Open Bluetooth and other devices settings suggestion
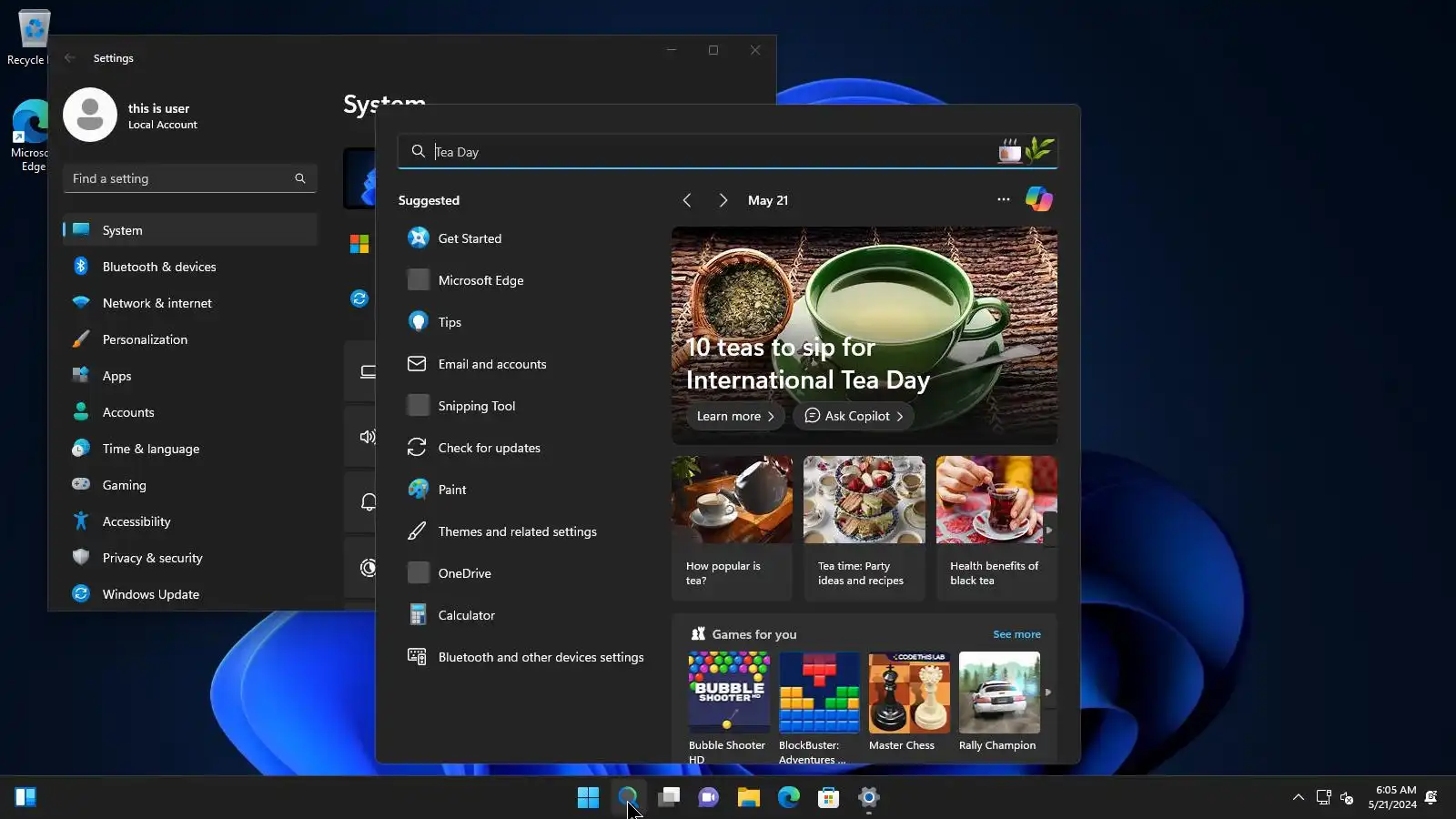The width and height of the screenshot is (1456, 819). [x=526, y=657]
